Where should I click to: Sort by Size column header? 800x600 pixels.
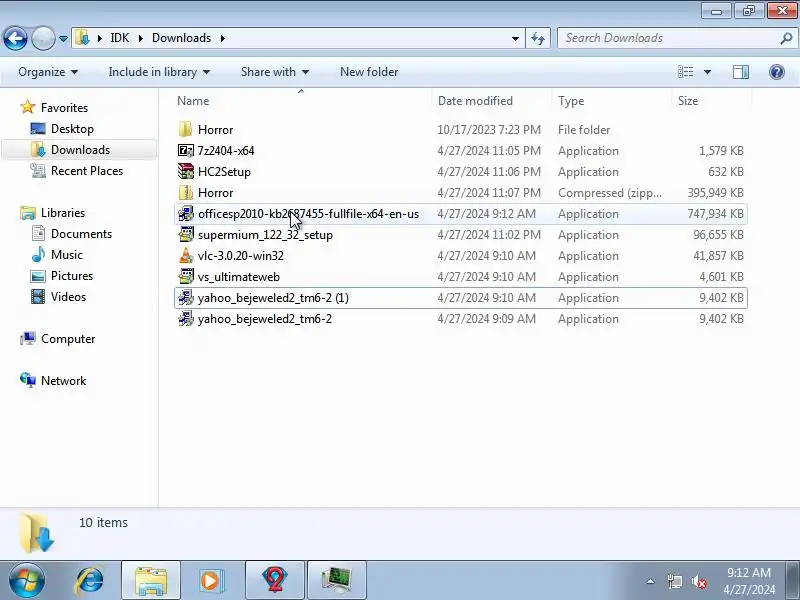[x=711, y=101]
